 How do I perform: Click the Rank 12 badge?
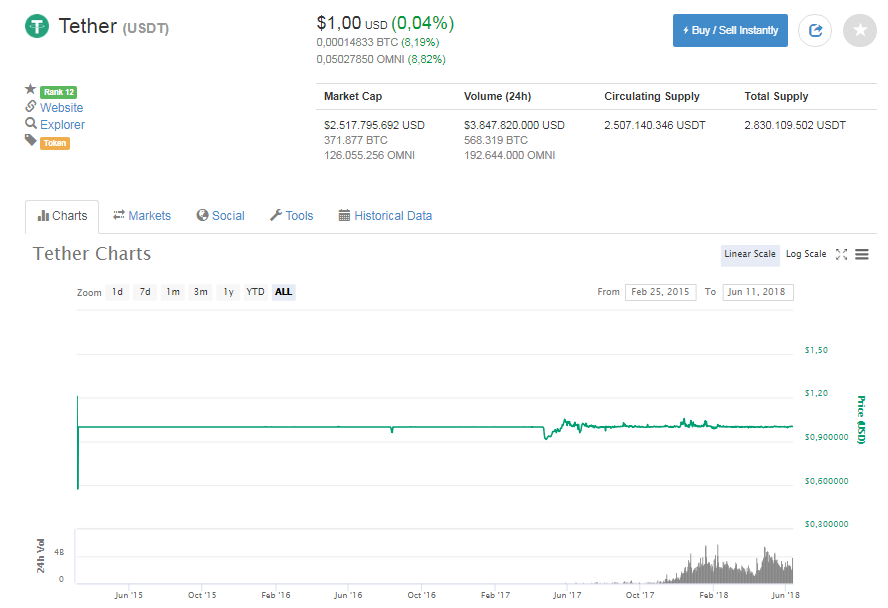(x=58, y=92)
